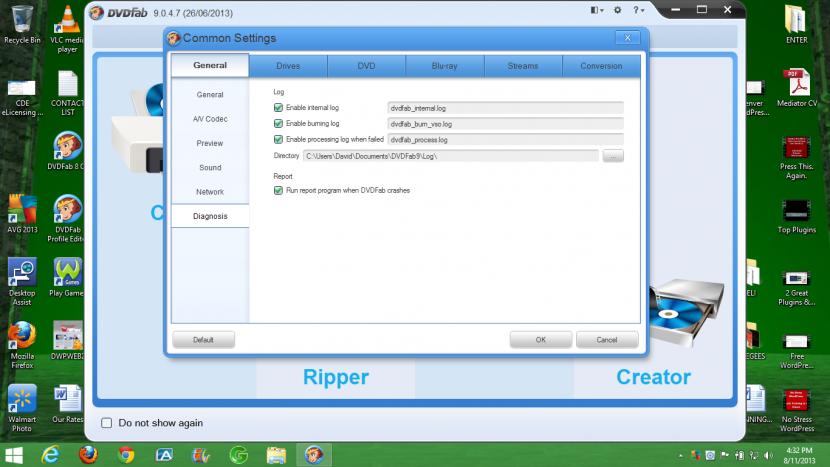Browse for log directory with ... button
830x467 pixels.
click(613, 156)
